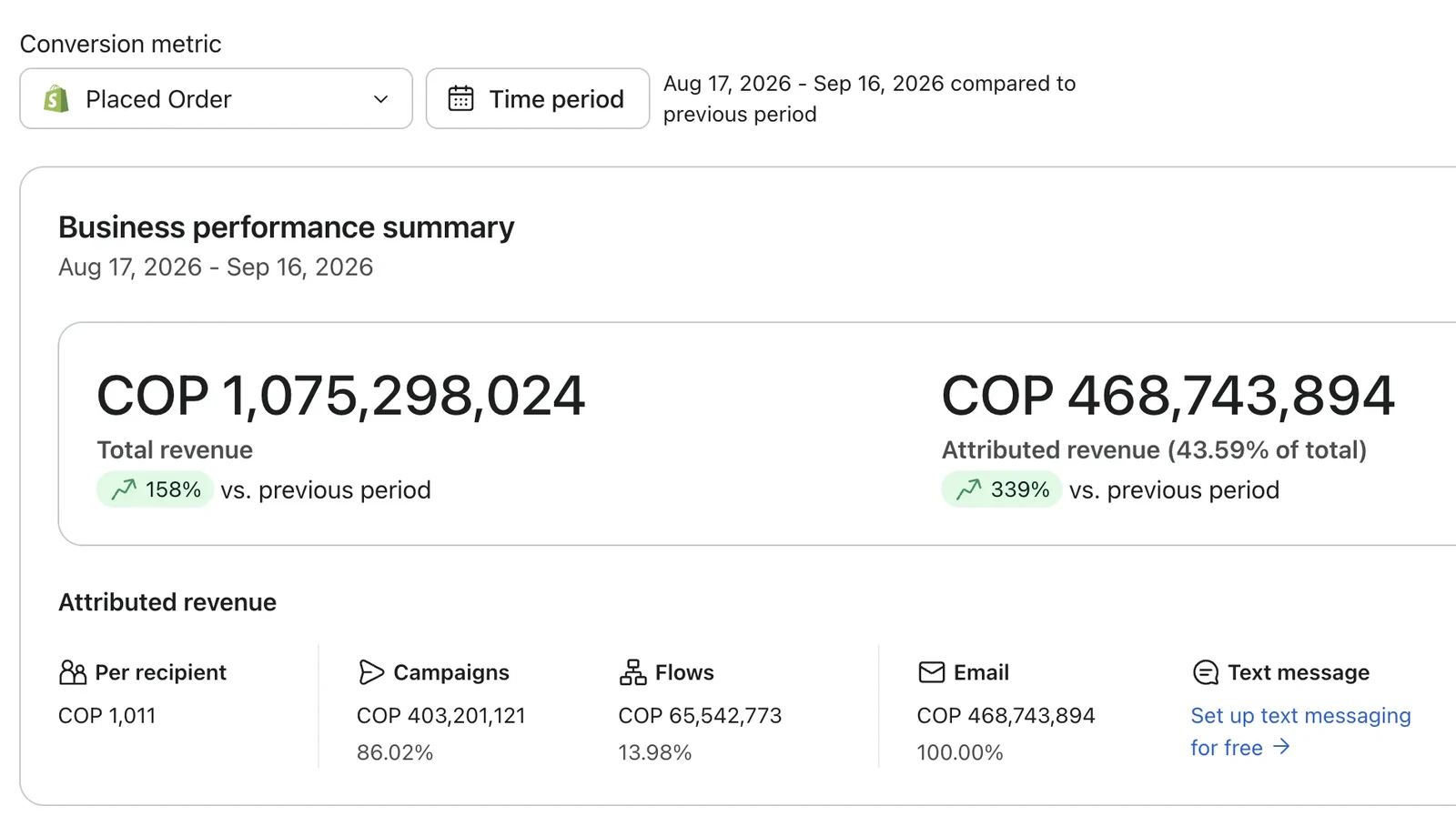The width and height of the screenshot is (1456, 826).
Task: Click the summary date range under the heading
Action: 216,267
